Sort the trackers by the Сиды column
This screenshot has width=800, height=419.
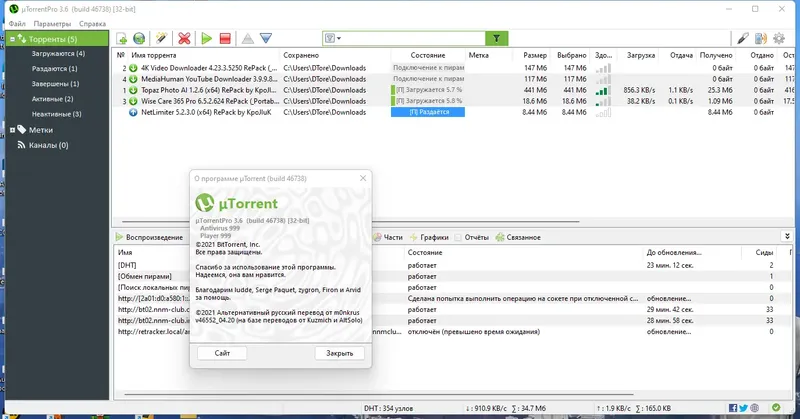[764, 253]
